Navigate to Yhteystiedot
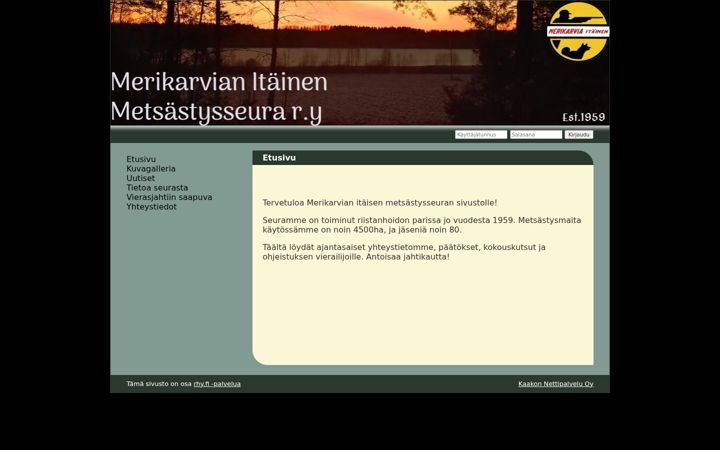 click(151, 207)
